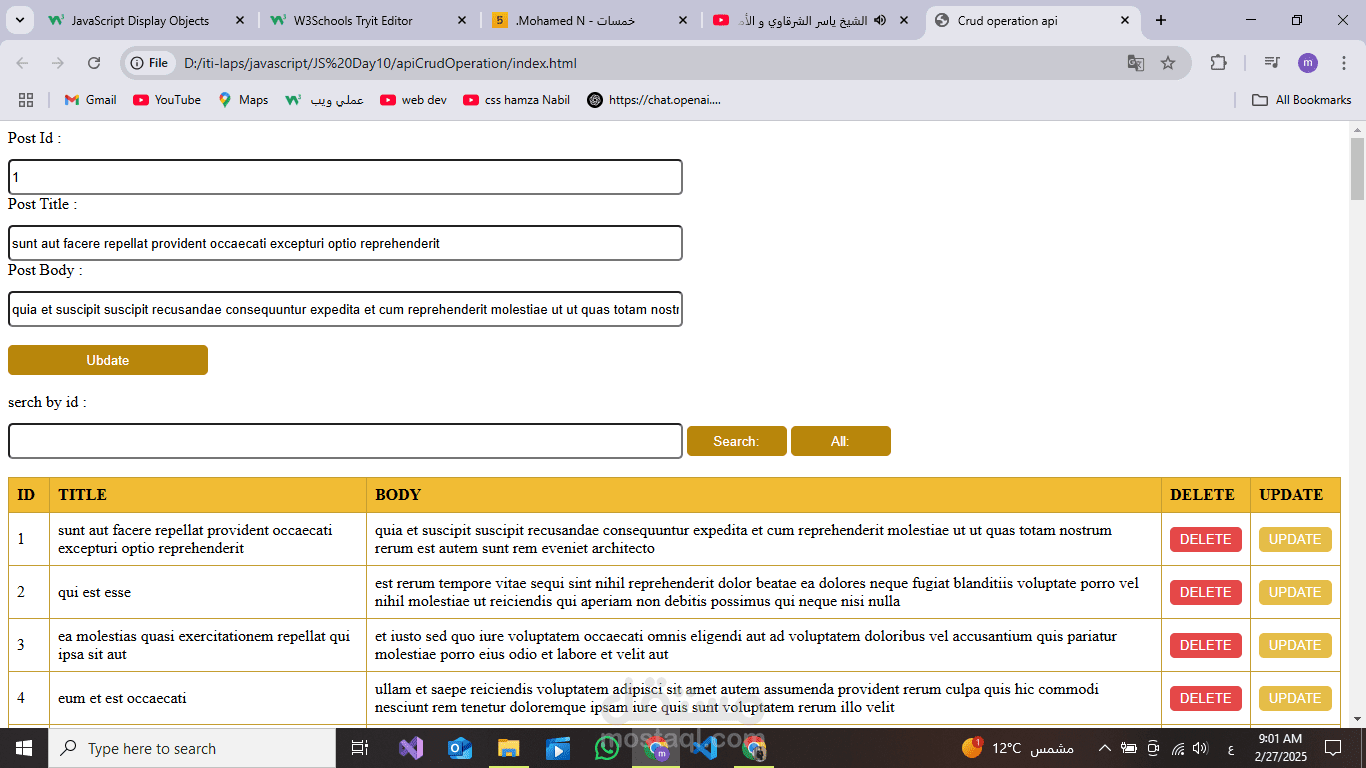The width and height of the screenshot is (1366, 768).
Task: Click the search by id input field
Action: point(345,441)
